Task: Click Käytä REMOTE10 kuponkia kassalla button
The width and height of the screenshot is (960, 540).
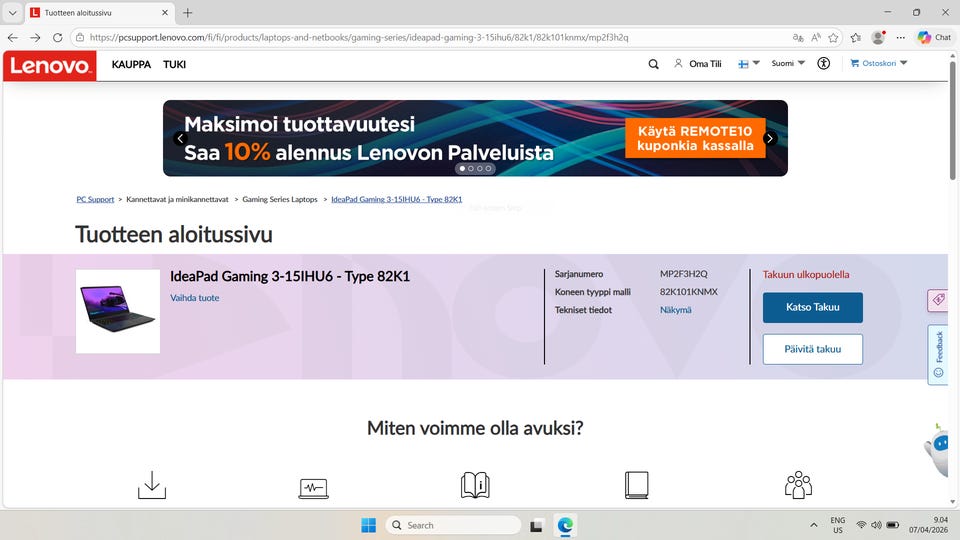Action: pos(695,138)
